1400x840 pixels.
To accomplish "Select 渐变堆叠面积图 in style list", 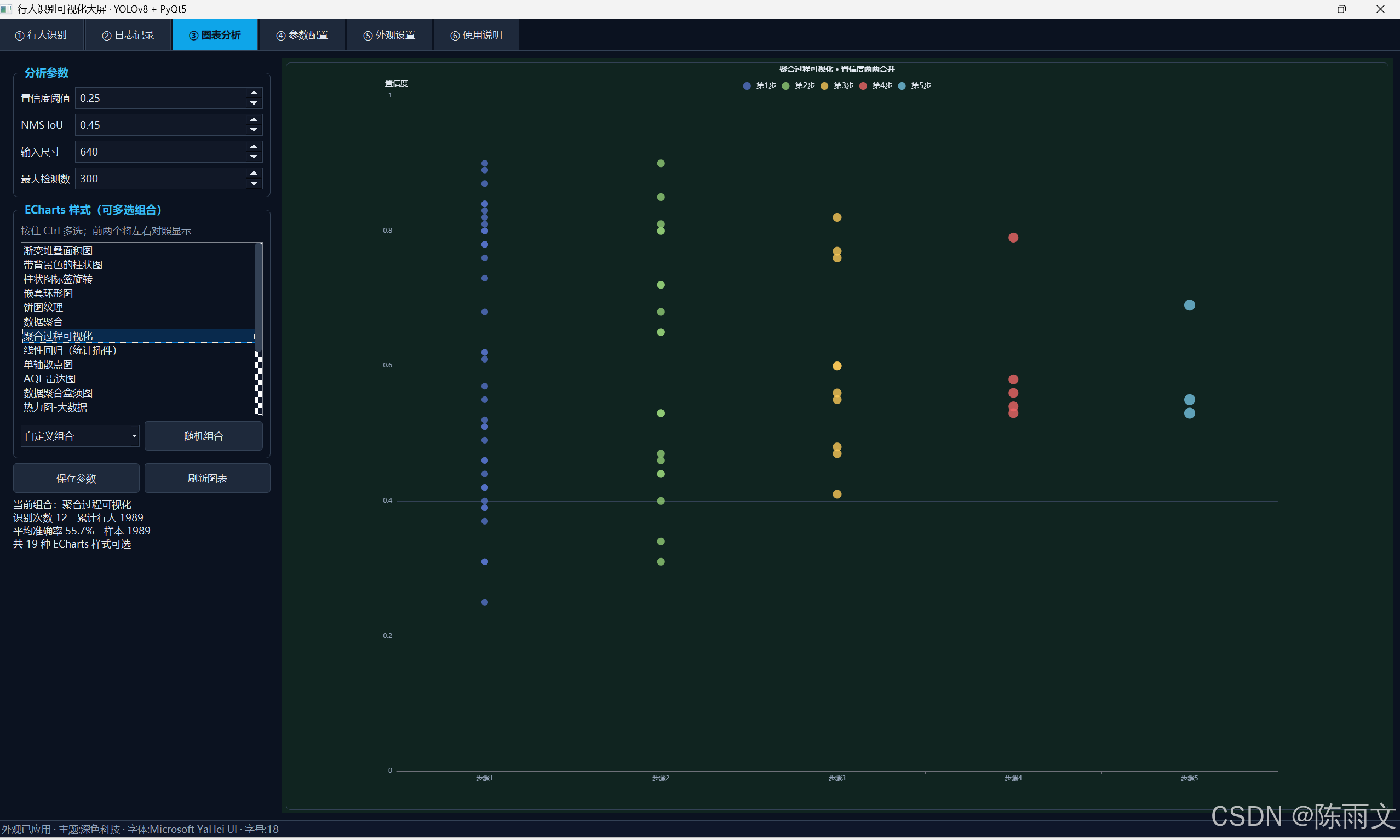I will pos(138,251).
